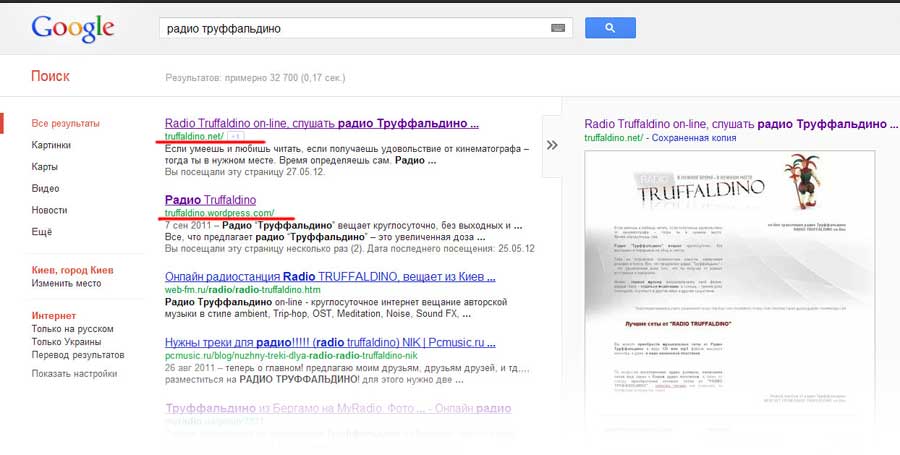Click green URL 'truffaldino.wordpress.com/'
This screenshot has width=900, height=455.
tap(220, 213)
